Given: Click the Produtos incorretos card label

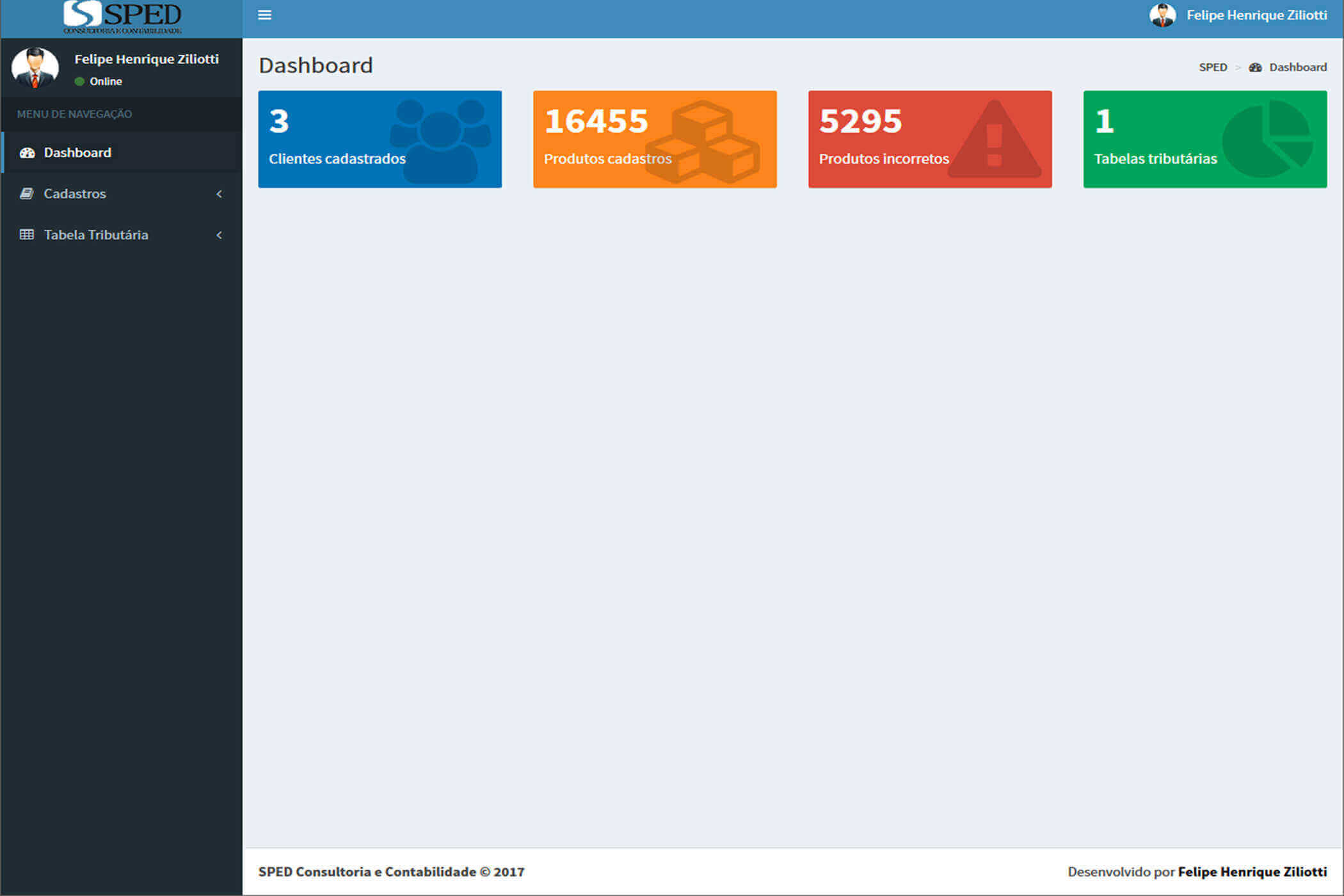Looking at the screenshot, I should click(884, 159).
